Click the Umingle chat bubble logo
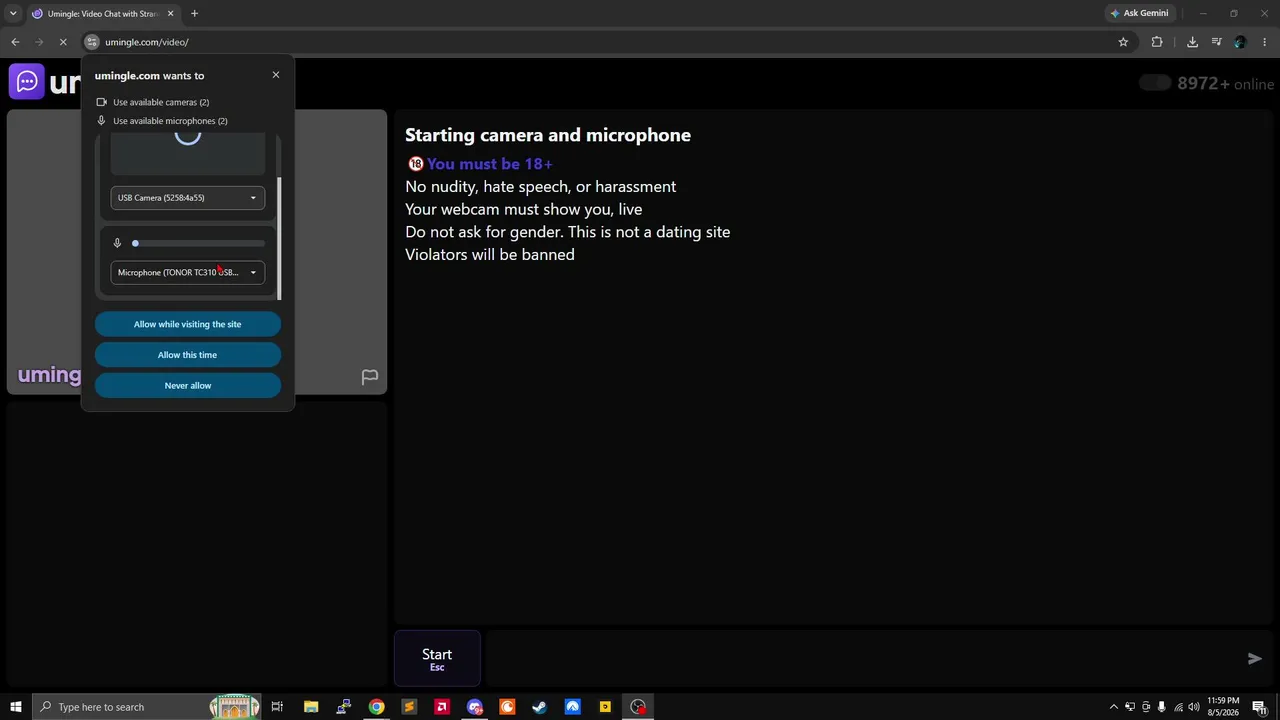 tap(27, 82)
